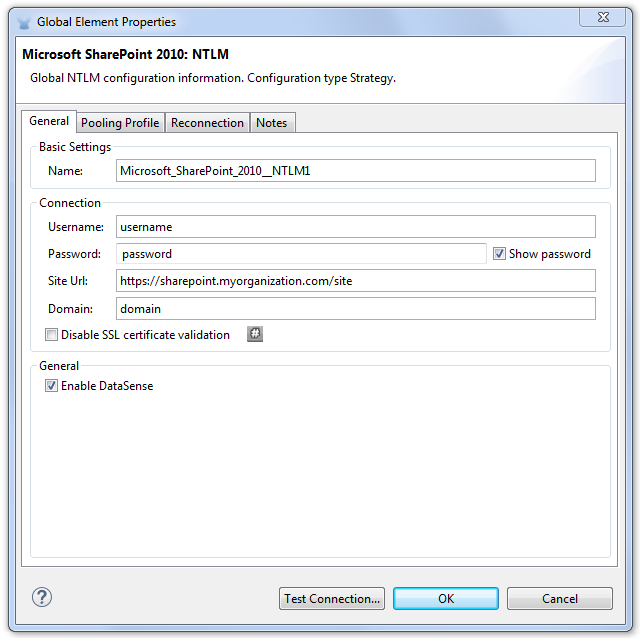Click the help question mark icon
This screenshot has width=640, height=638.
[x=42, y=597]
